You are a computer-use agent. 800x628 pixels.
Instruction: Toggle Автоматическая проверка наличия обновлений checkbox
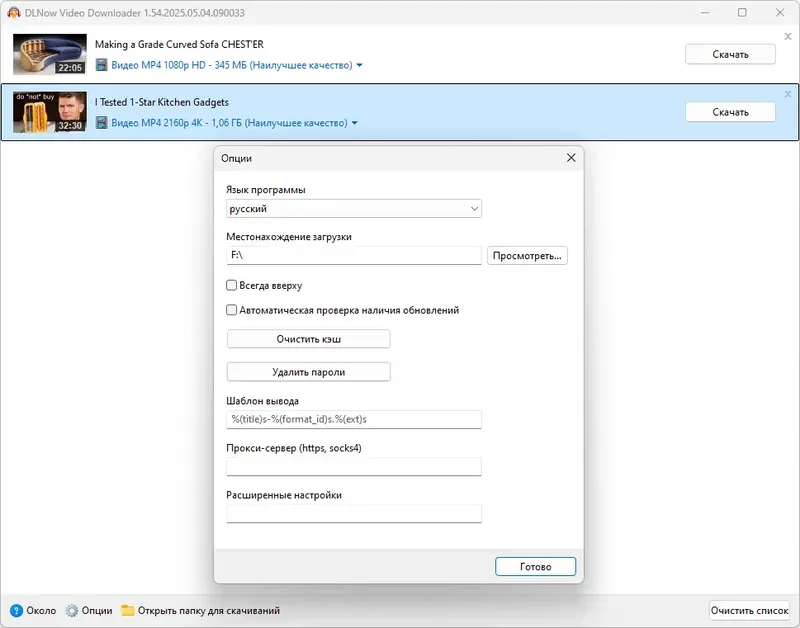232,310
